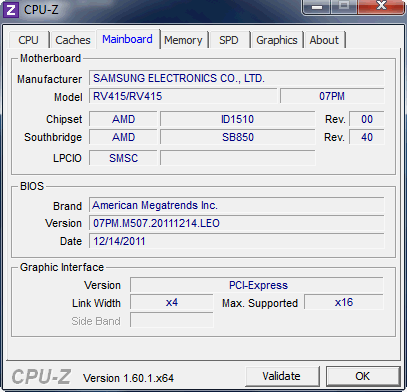Select the Model field RV415/RV415
Screen dimensions: 407x392
[183, 96]
